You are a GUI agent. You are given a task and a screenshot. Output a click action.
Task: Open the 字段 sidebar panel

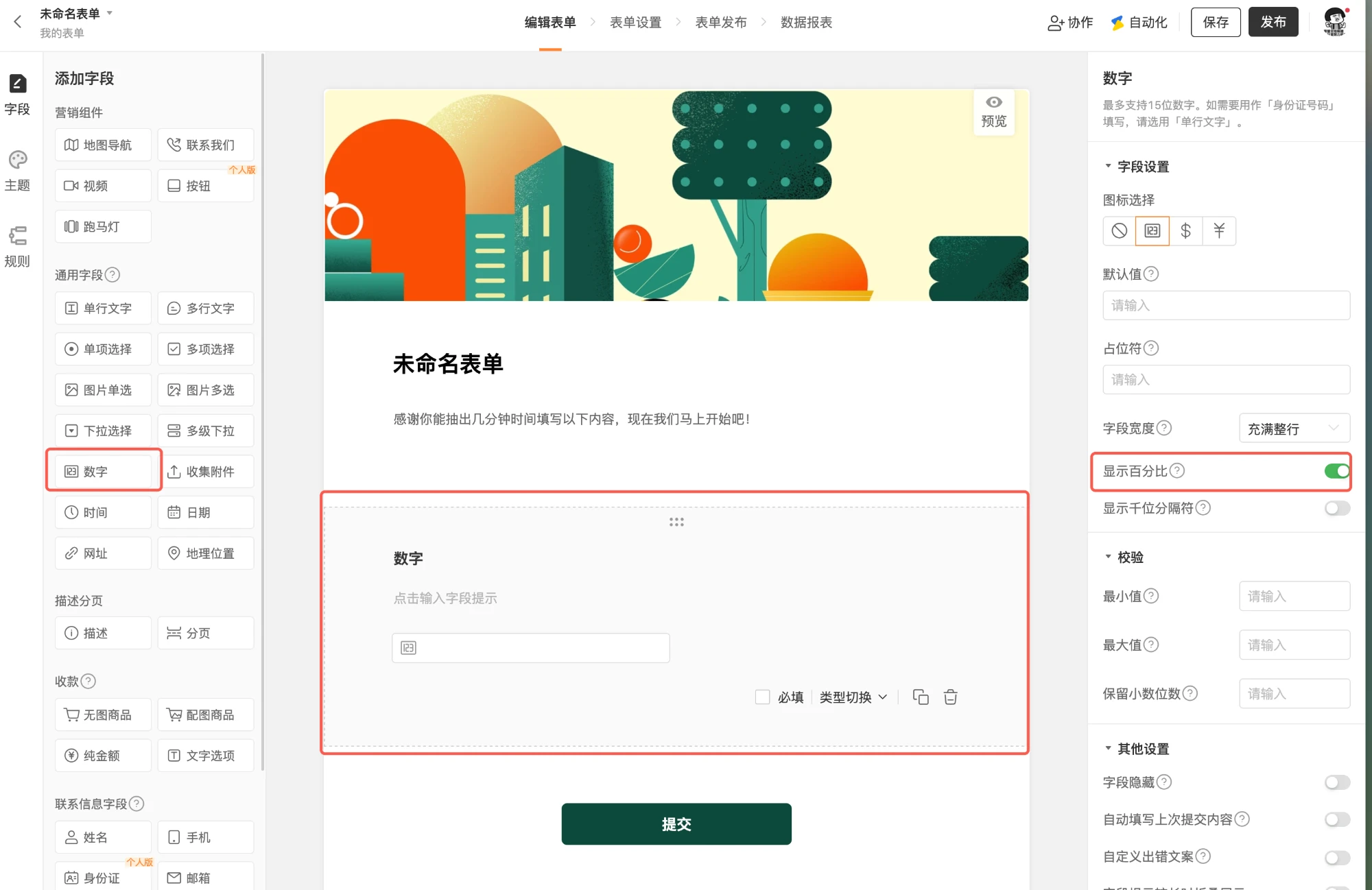[17, 95]
